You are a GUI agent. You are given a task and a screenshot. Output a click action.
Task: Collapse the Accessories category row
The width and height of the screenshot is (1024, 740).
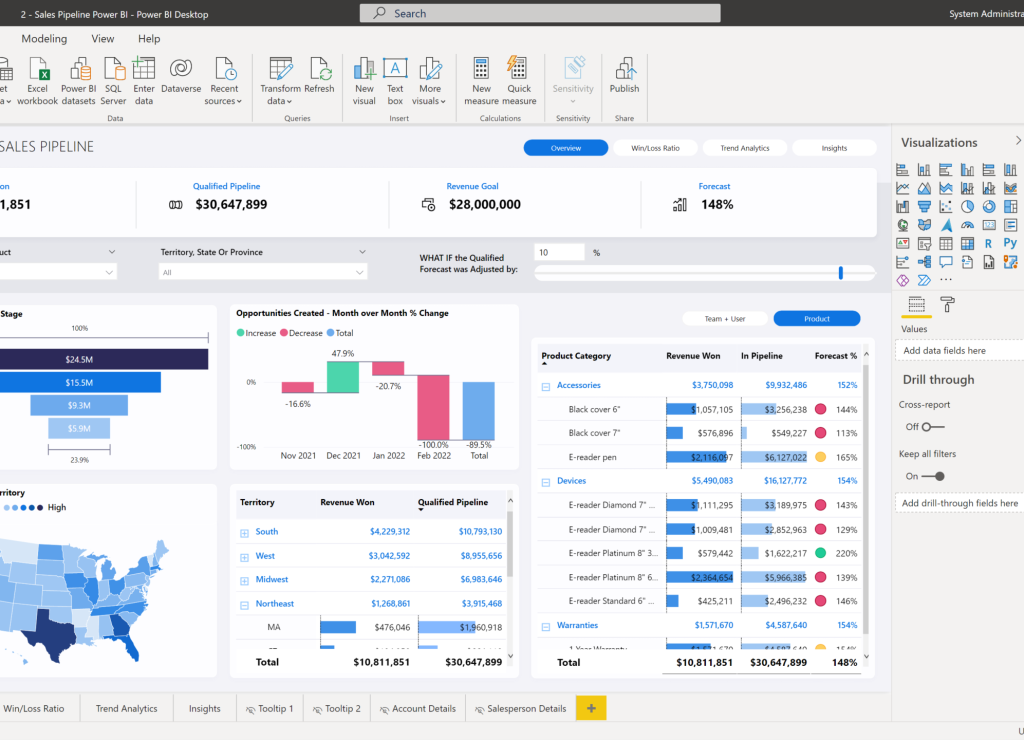pos(546,387)
